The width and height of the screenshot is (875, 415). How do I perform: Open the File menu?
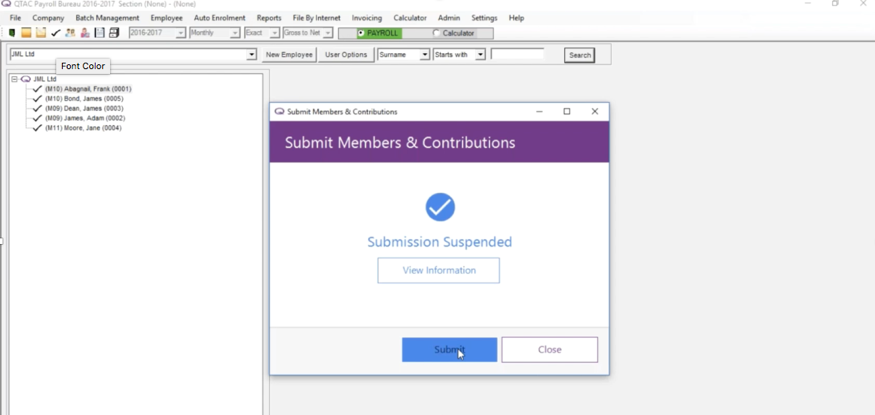click(16, 18)
